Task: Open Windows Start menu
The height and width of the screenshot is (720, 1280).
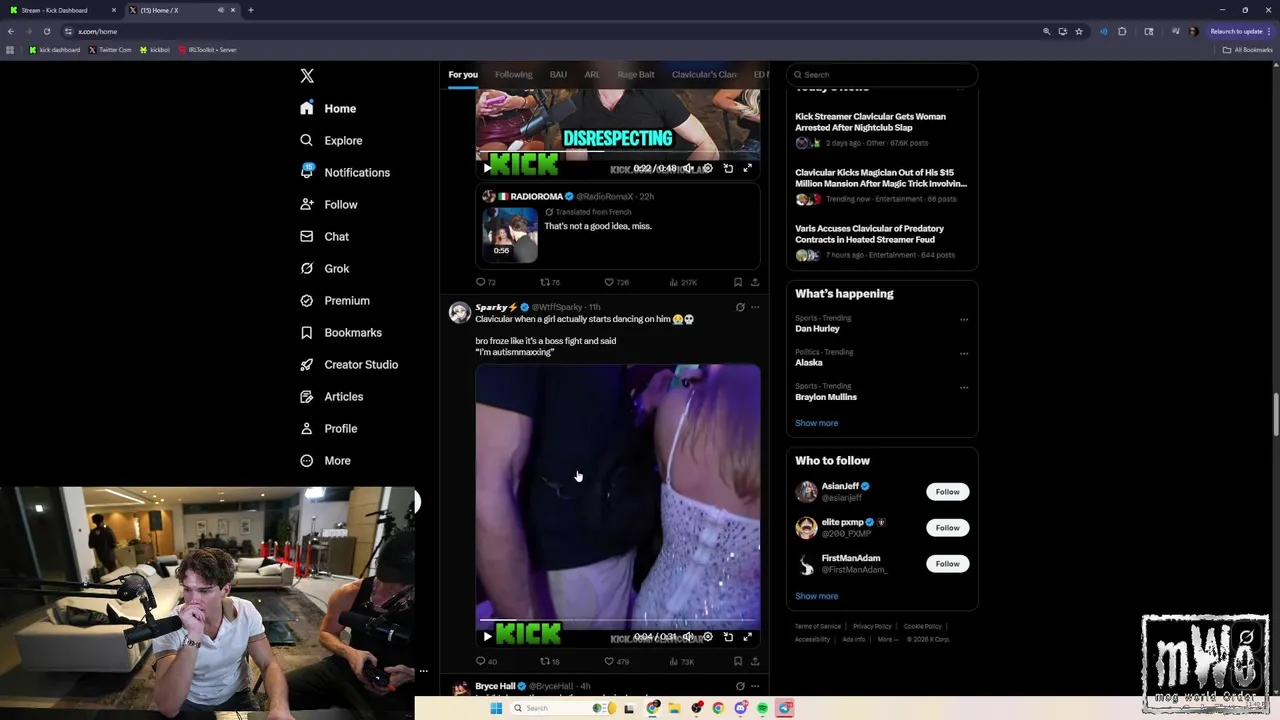Action: coord(496,708)
